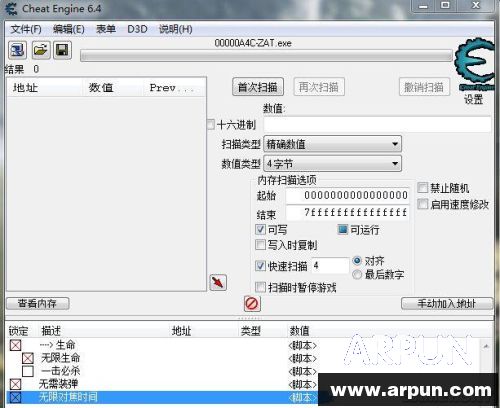Open the D3D menu
Screen dimensions: 500x408
(137, 29)
